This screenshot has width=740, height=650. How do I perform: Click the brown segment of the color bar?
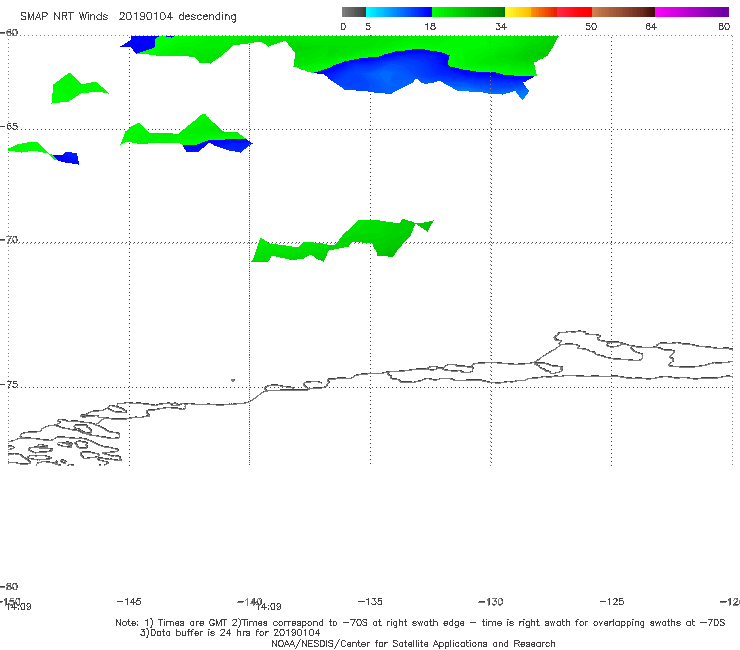[x=623, y=12]
